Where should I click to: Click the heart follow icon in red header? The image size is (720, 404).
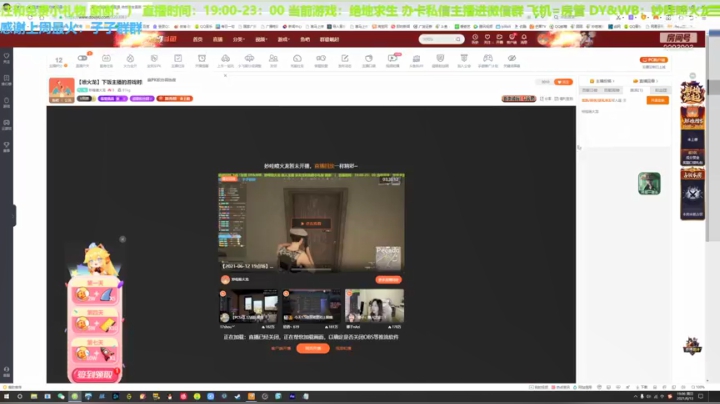pos(487,38)
